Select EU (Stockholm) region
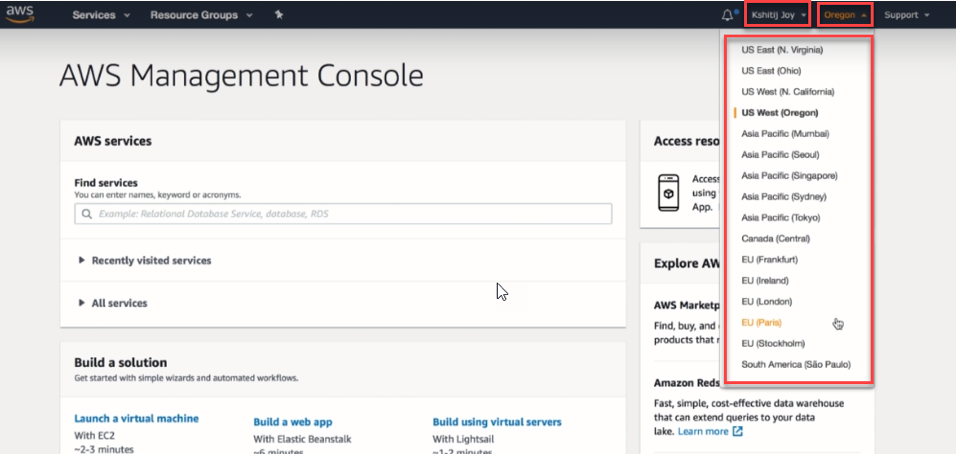 point(773,344)
